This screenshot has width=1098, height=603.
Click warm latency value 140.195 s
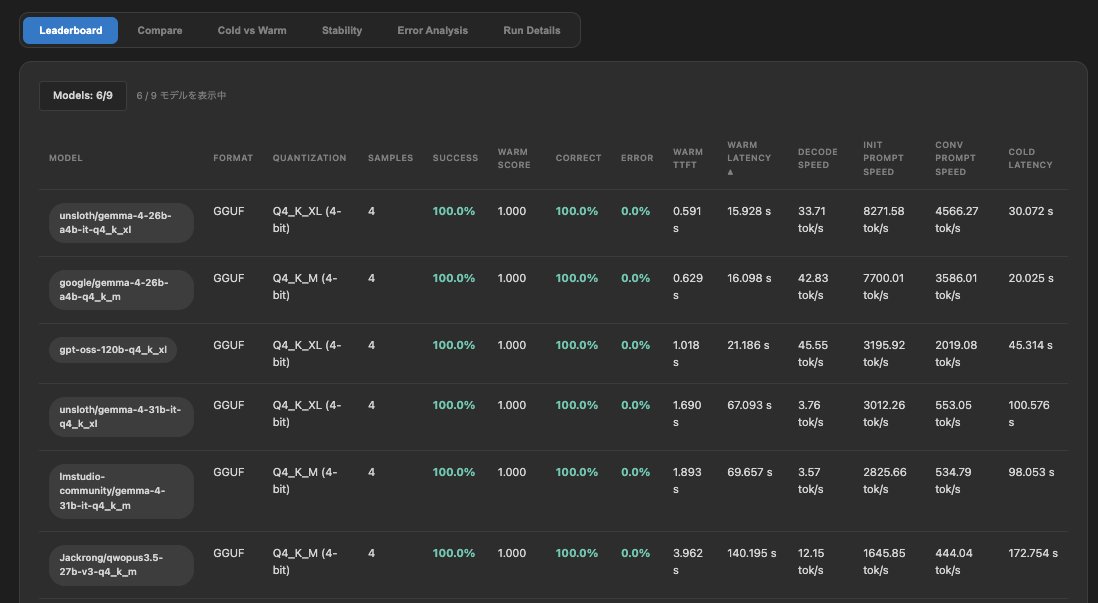pos(751,553)
